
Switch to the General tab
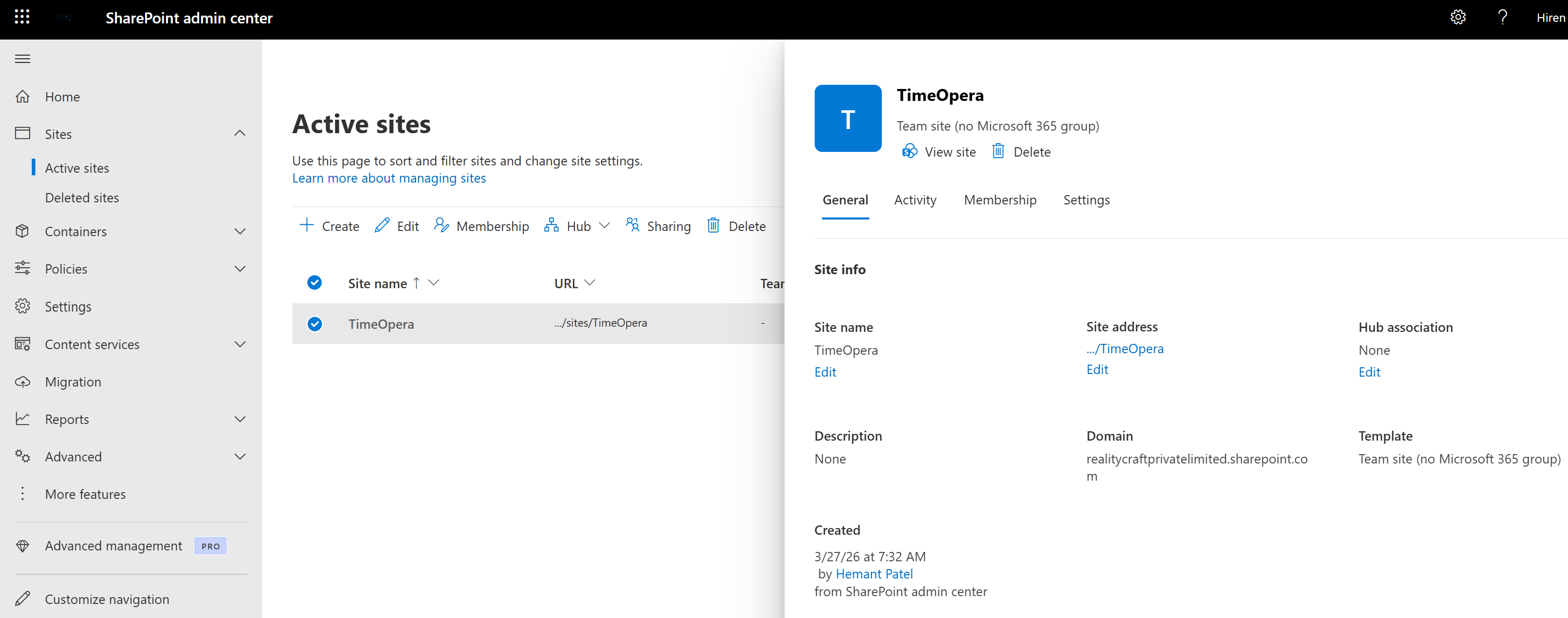(x=845, y=200)
